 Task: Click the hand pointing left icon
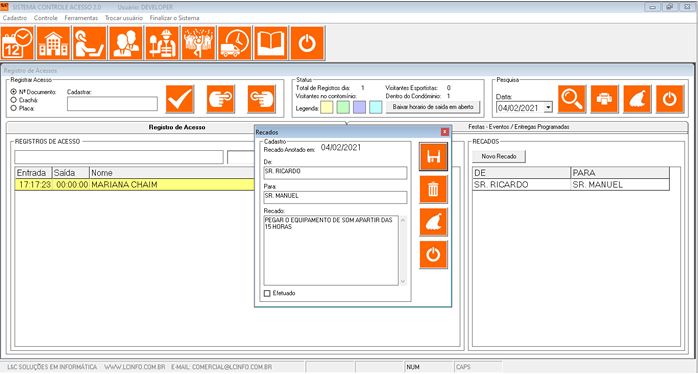click(x=262, y=99)
